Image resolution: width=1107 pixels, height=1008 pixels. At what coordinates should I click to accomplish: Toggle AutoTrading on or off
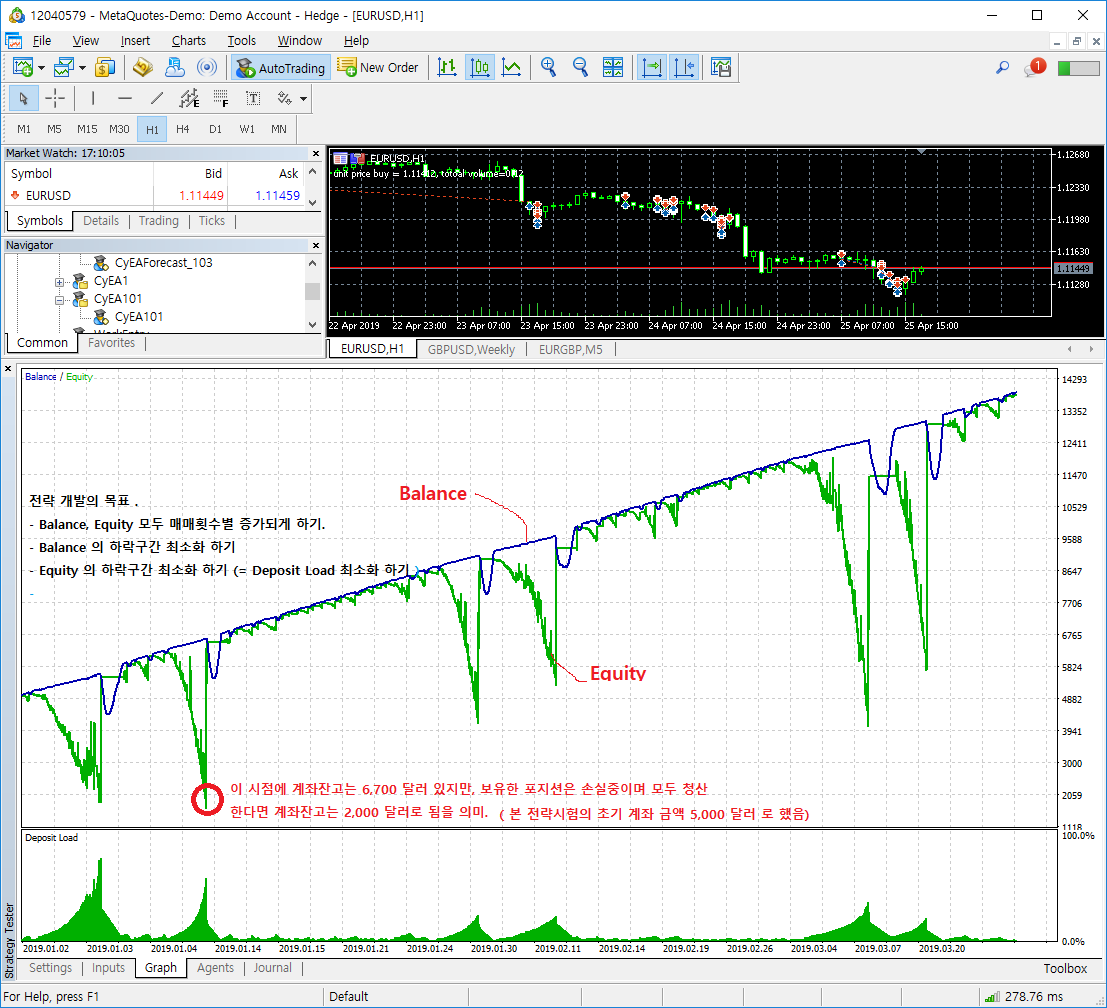[282, 68]
